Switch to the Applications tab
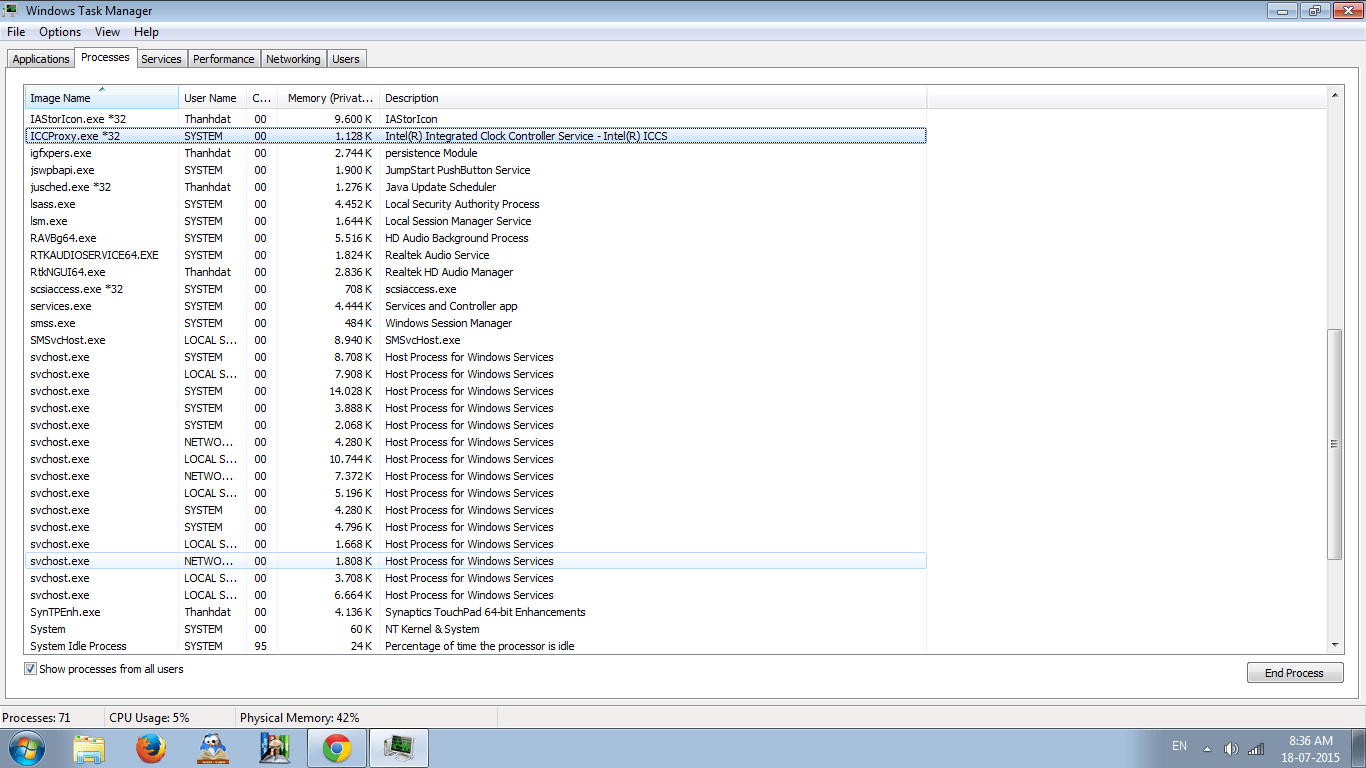The width and height of the screenshot is (1366, 768). point(41,59)
